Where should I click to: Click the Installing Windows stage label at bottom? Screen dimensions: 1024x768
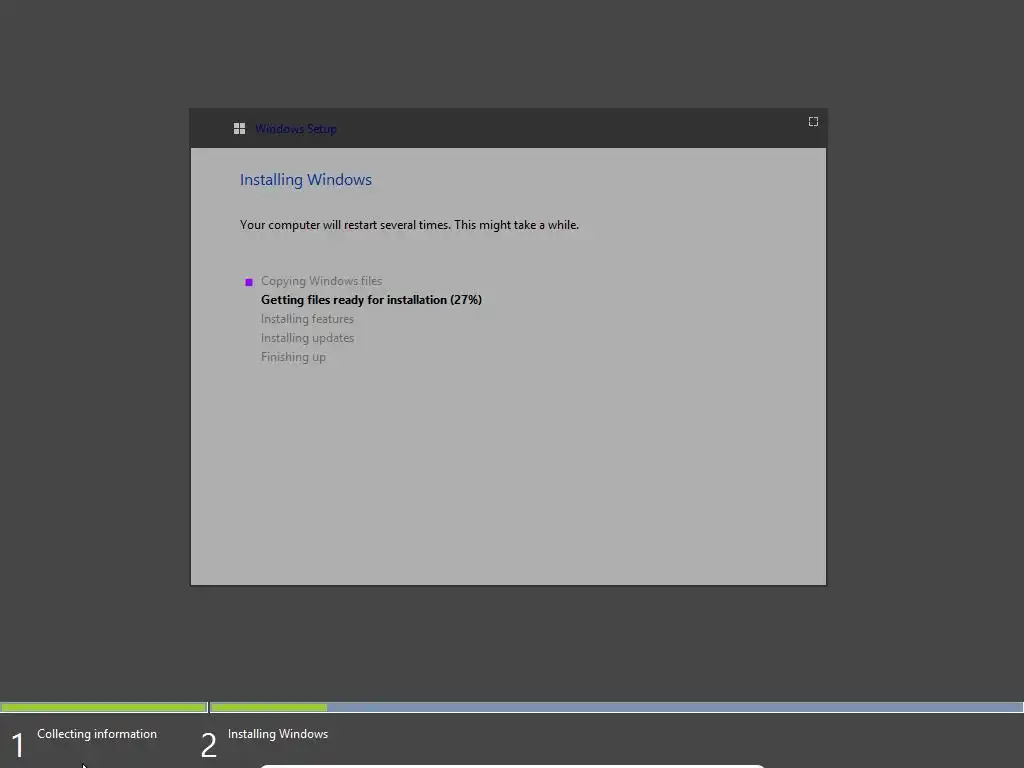278,734
